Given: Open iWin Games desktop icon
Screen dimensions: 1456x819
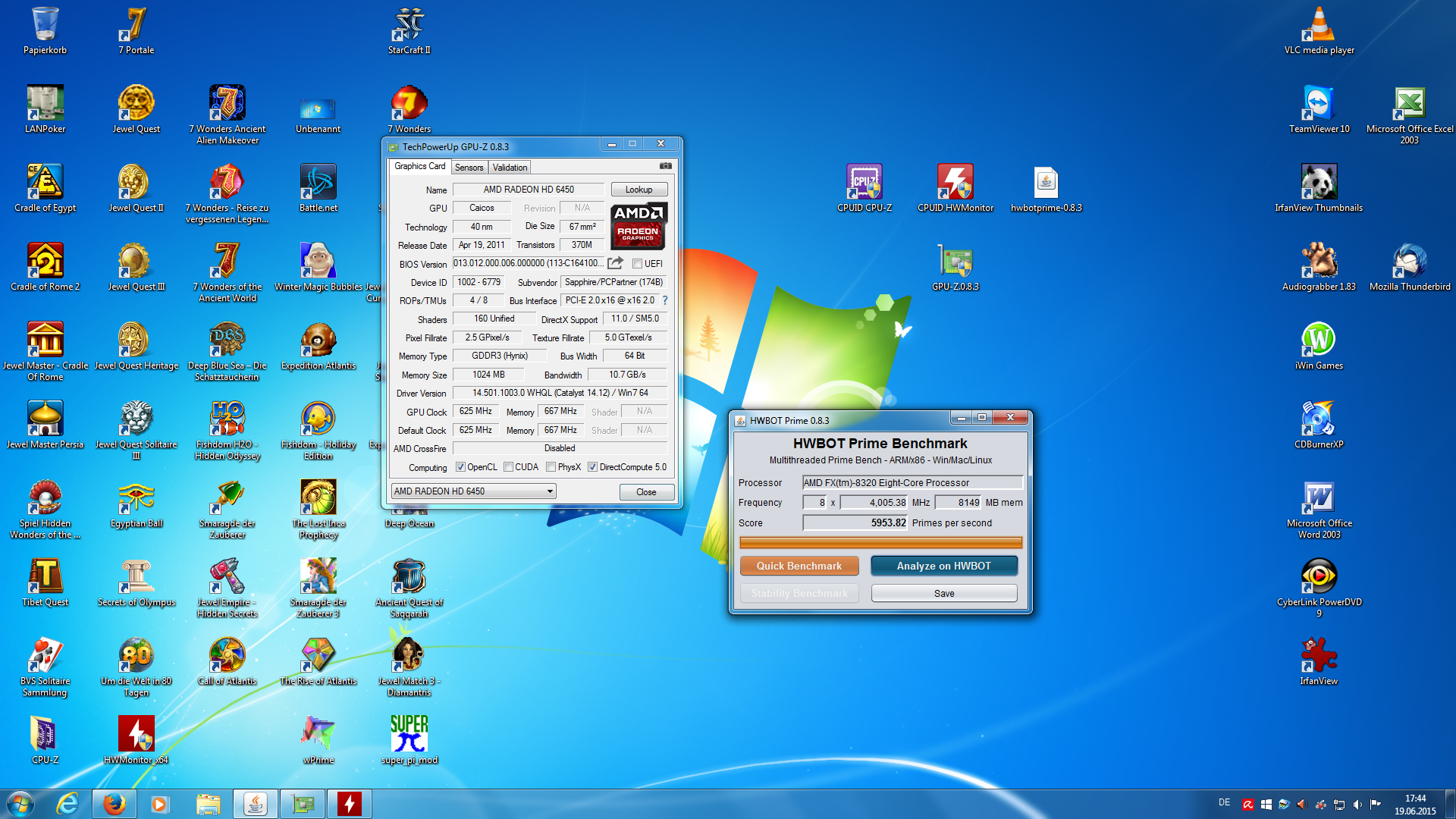Looking at the screenshot, I should click(1319, 346).
